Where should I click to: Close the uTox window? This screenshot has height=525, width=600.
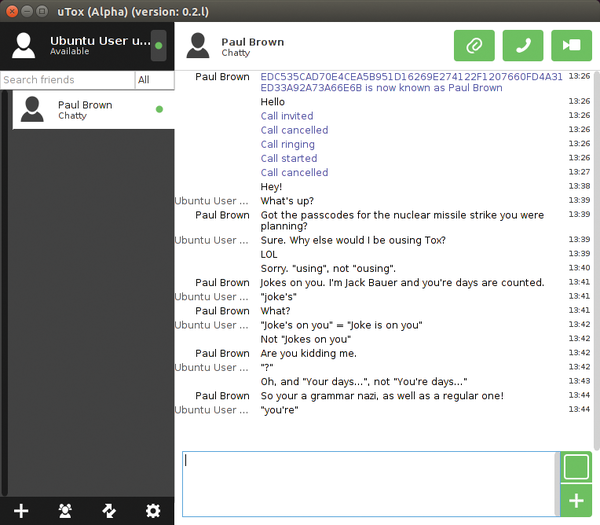(11, 11)
